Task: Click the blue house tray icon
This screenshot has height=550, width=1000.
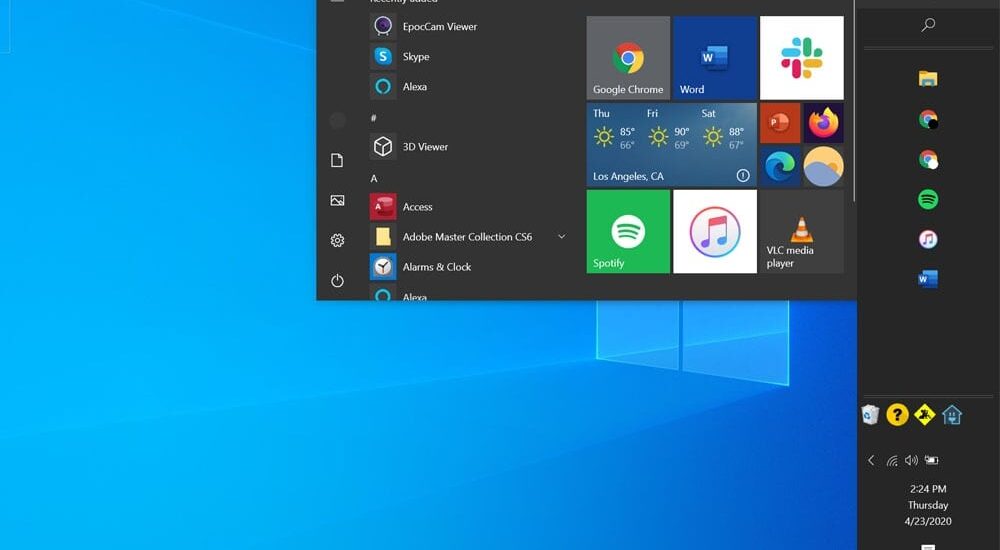Action: coord(952,415)
